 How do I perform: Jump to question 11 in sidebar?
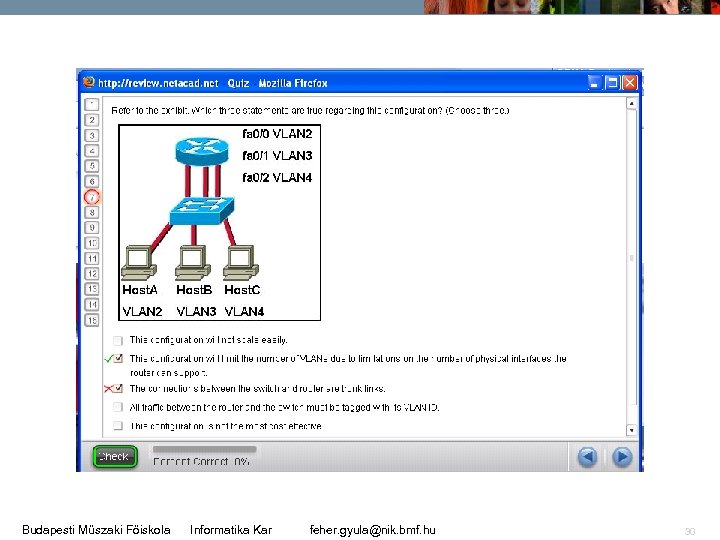coord(92,259)
